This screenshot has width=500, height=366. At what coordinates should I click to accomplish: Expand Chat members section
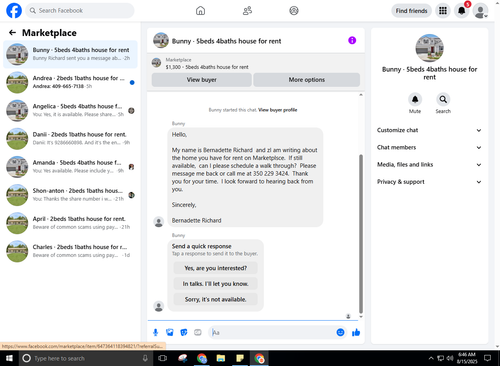[x=429, y=147]
